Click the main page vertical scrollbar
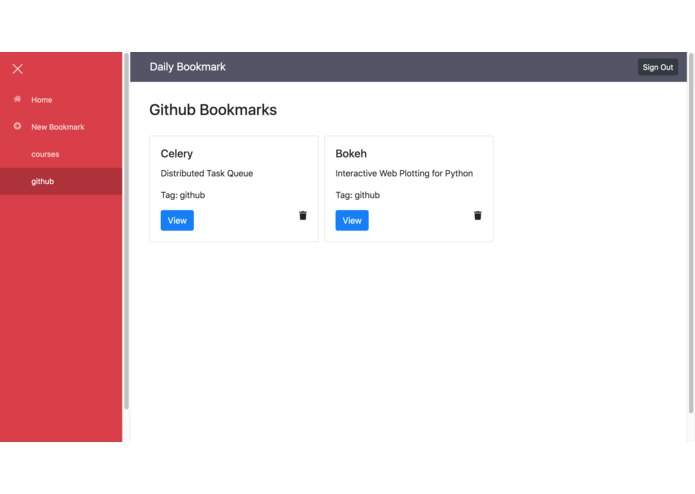The height and width of the screenshot is (494, 695). click(x=691, y=233)
